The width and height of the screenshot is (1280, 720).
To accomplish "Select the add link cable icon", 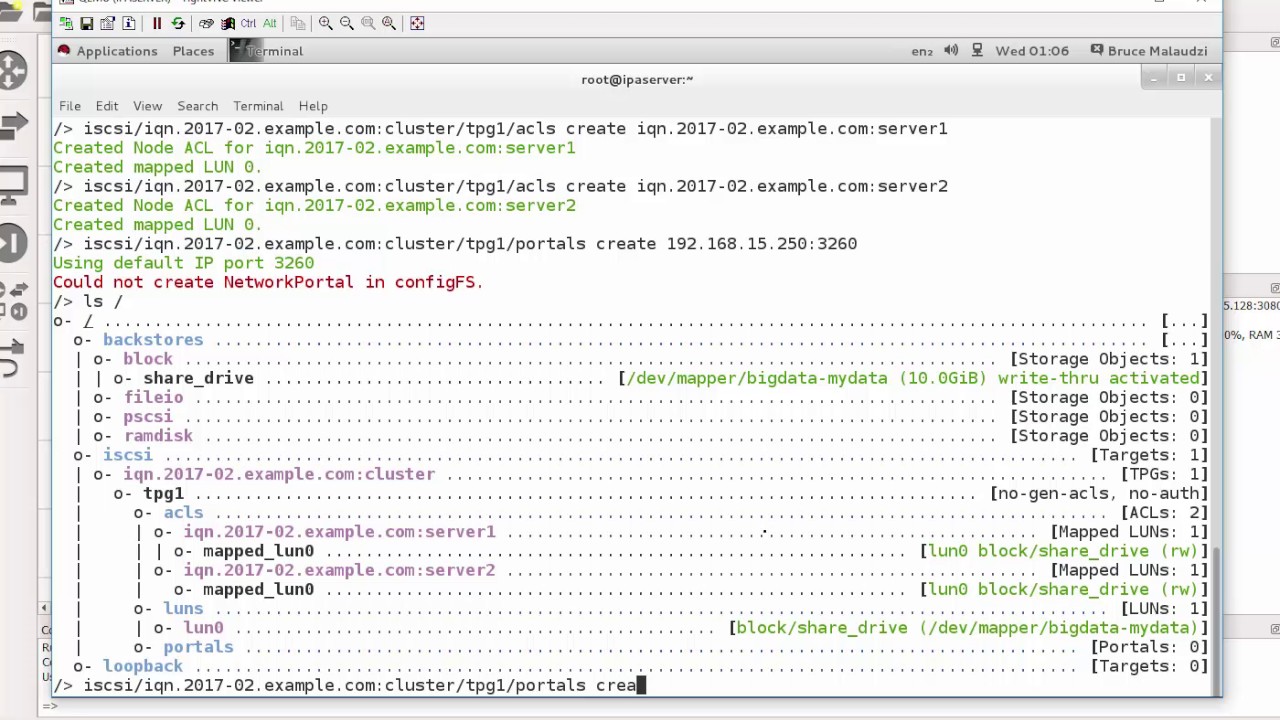I will tap(12, 357).
